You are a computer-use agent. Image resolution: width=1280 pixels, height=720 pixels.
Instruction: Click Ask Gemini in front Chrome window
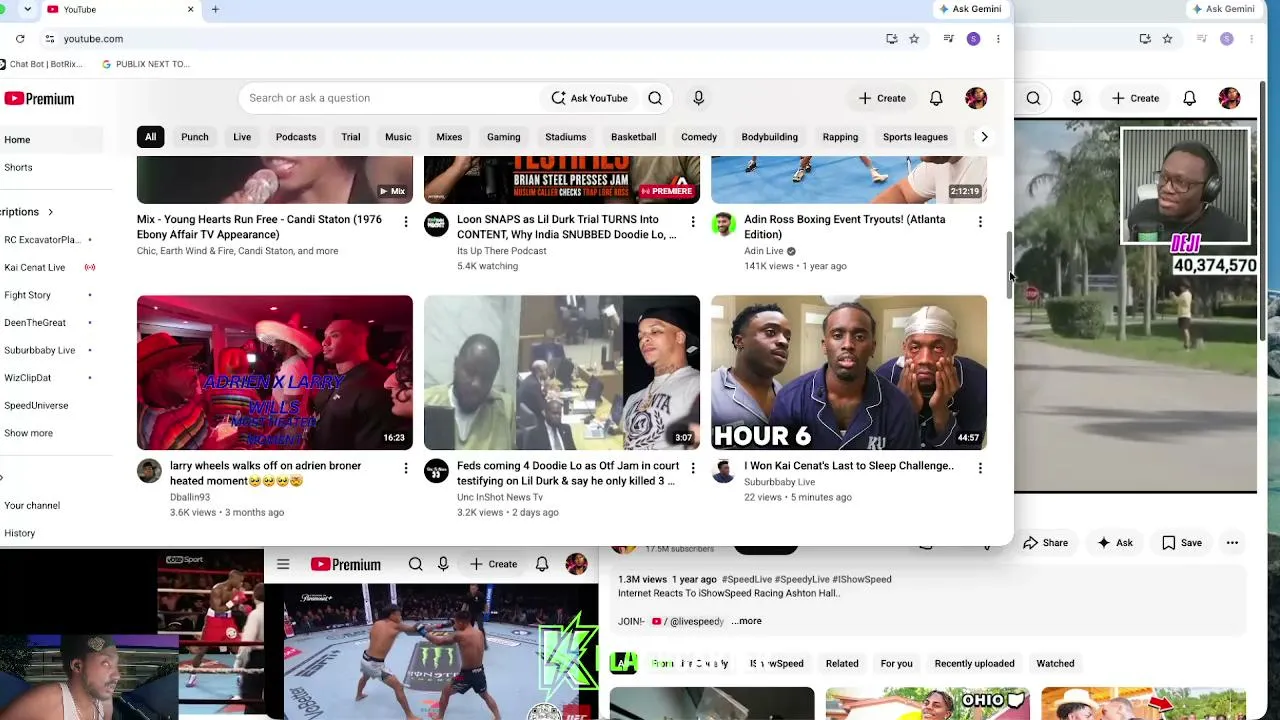pyautogui.click(x=969, y=9)
